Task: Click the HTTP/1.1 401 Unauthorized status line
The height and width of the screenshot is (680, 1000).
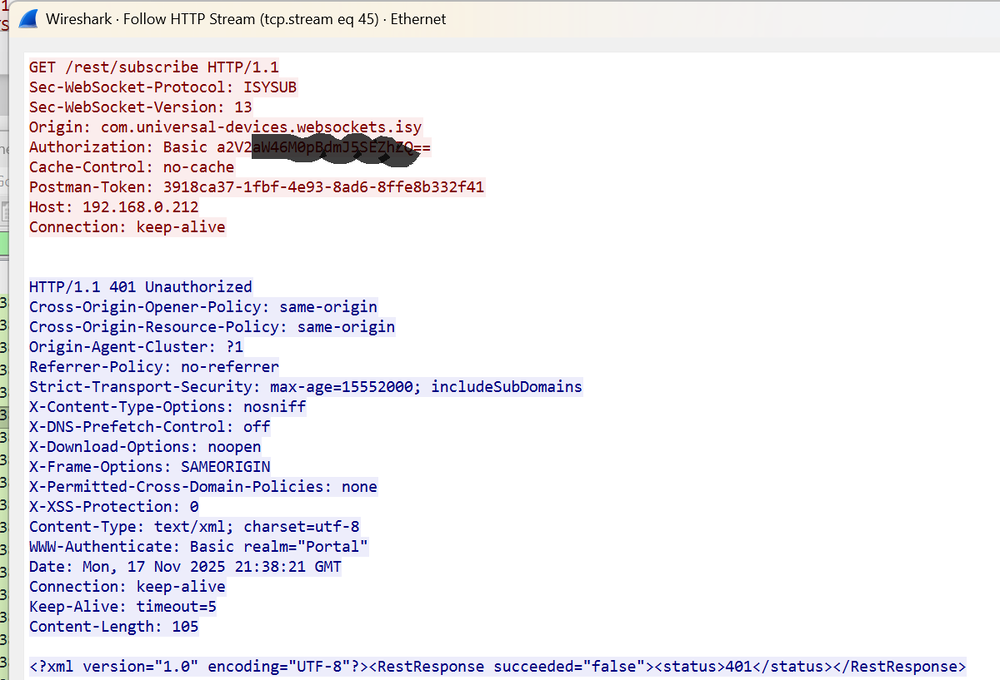Action: point(140,287)
